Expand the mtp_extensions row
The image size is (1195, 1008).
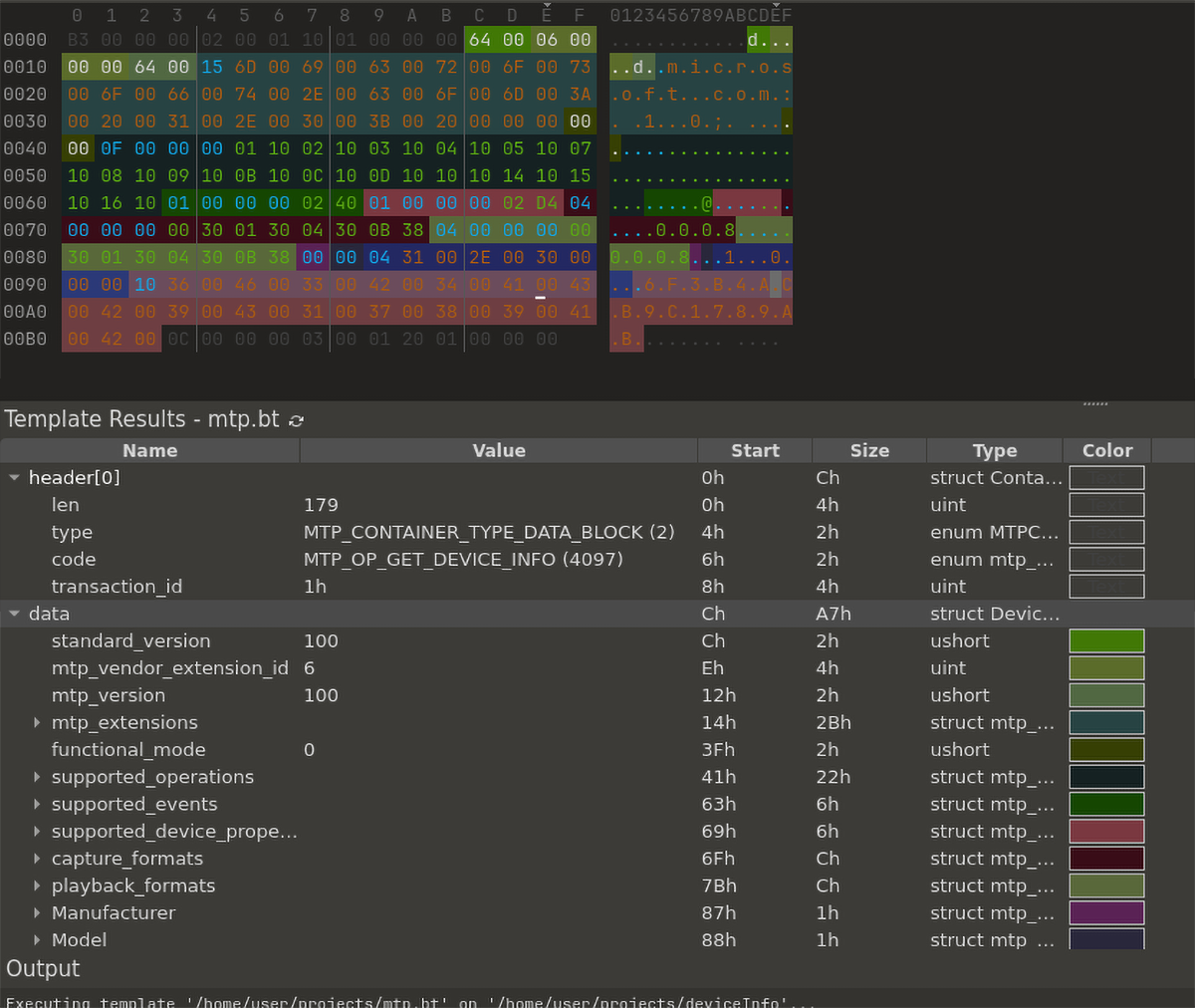(37, 723)
